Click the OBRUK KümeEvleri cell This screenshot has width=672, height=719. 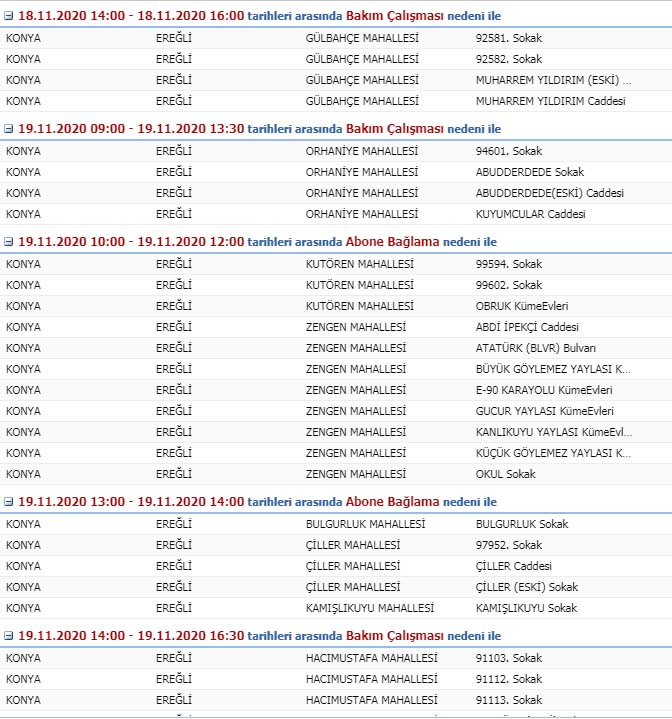coord(522,306)
